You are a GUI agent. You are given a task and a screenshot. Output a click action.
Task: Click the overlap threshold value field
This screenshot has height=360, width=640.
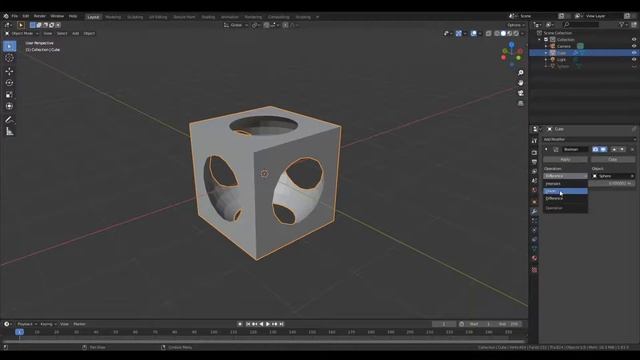612,183
